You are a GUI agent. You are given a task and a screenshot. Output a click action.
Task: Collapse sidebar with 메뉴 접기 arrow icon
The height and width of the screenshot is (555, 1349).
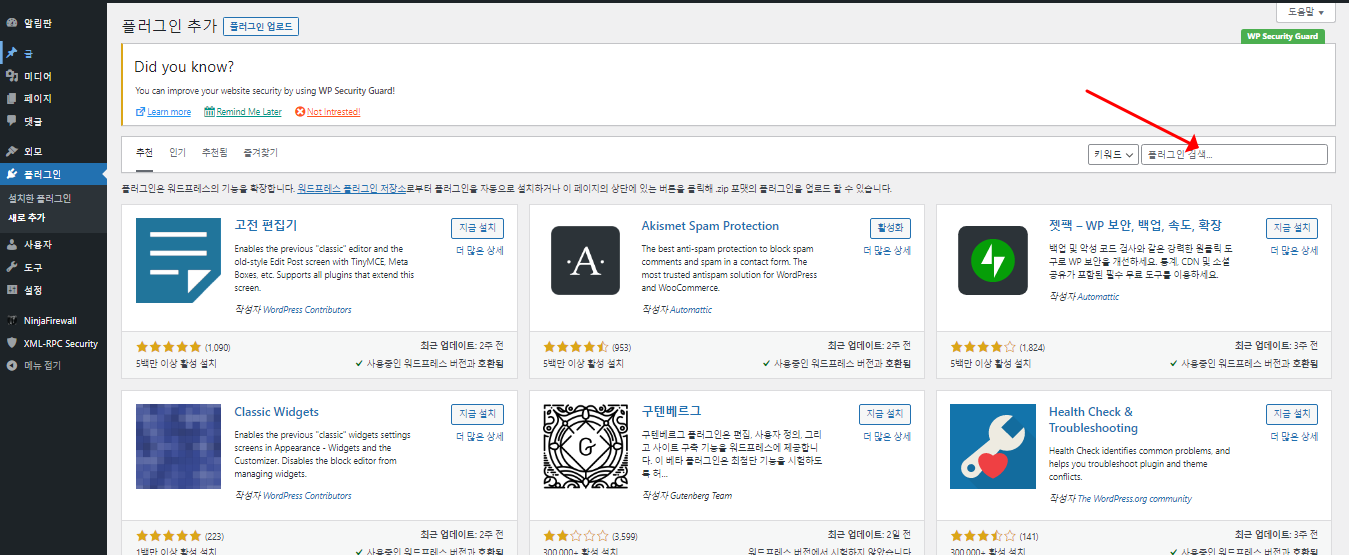pyautogui.click(x=12, y=365)
